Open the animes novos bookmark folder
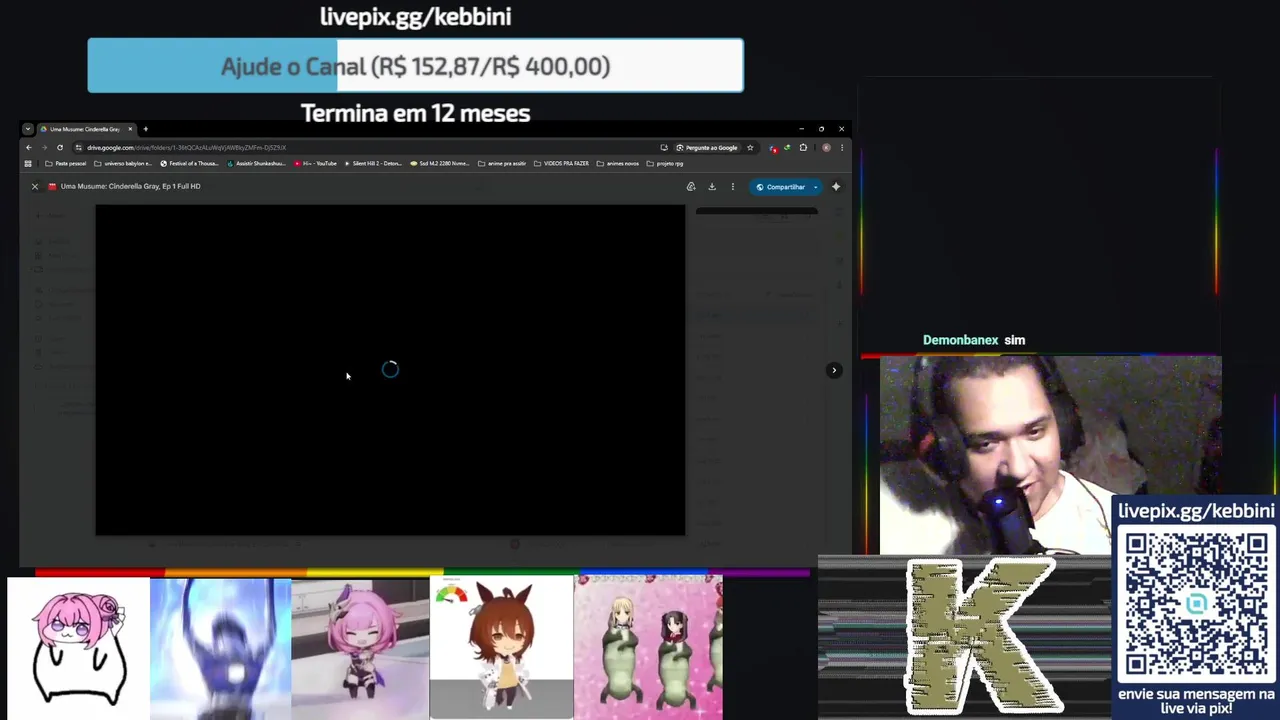Image resolution: width=1280 pixels, height=720 pixels. pos(617,163)
